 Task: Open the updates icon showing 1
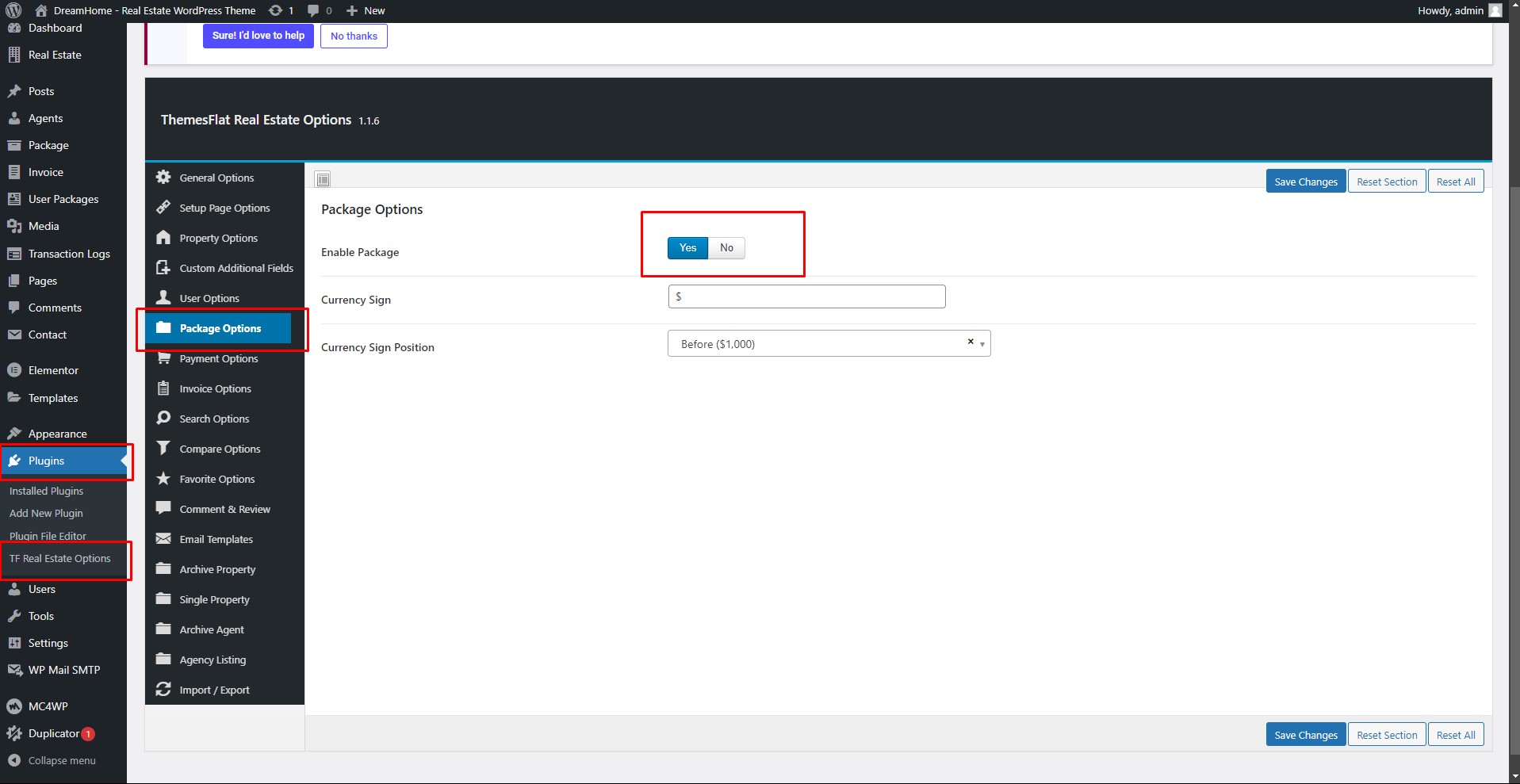point(275,10)
